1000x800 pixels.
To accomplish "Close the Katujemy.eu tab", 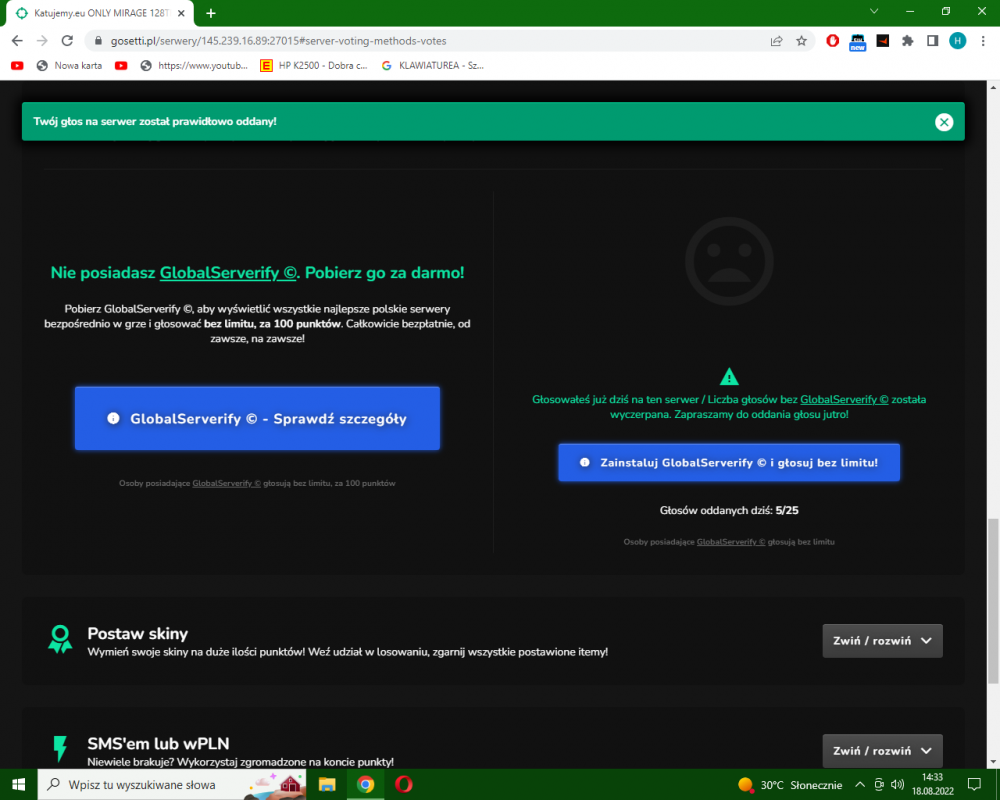I will pos(181,13).
